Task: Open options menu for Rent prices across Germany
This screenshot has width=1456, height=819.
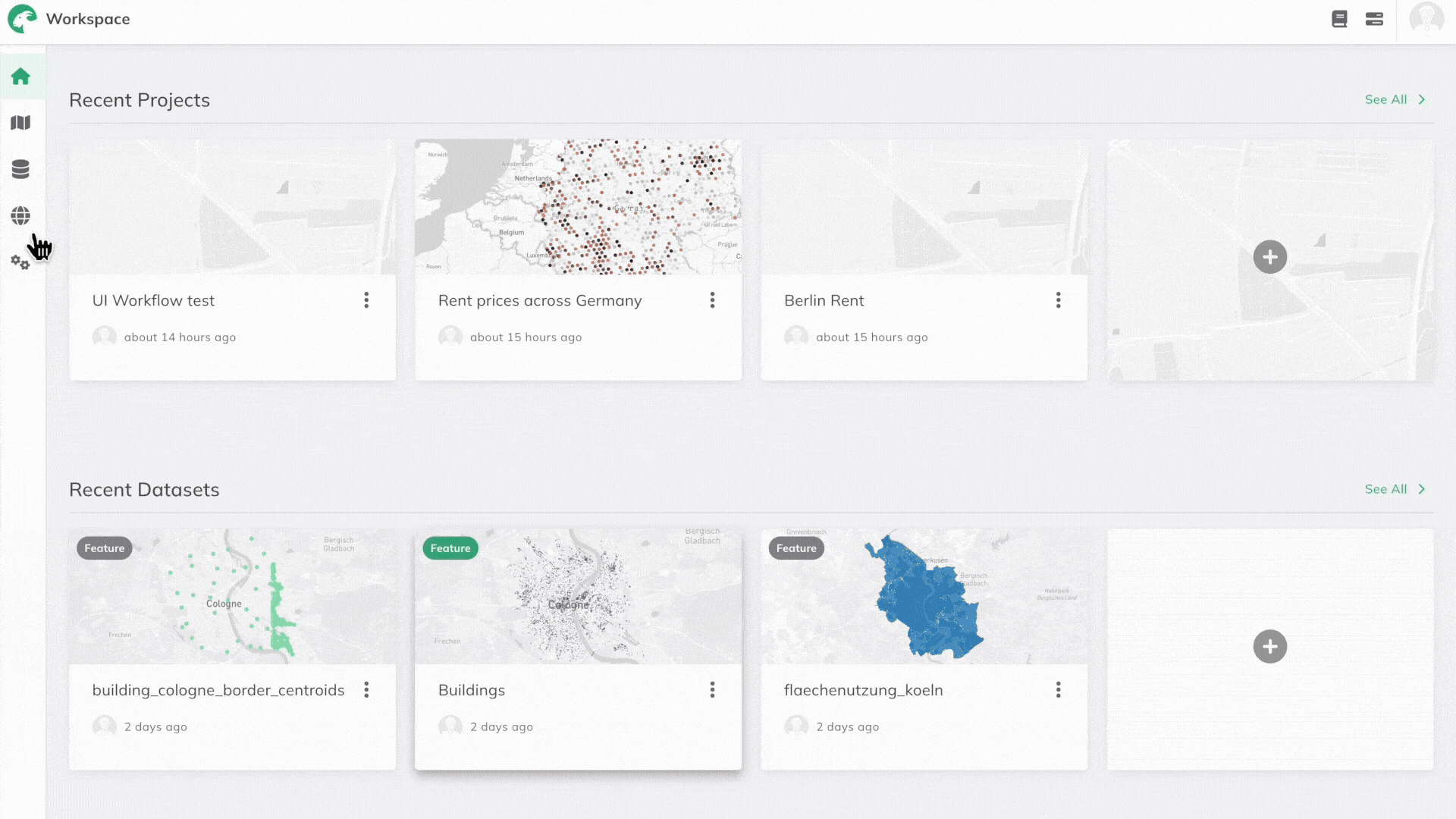Action: pyautogui.click(x=712, y=300)
